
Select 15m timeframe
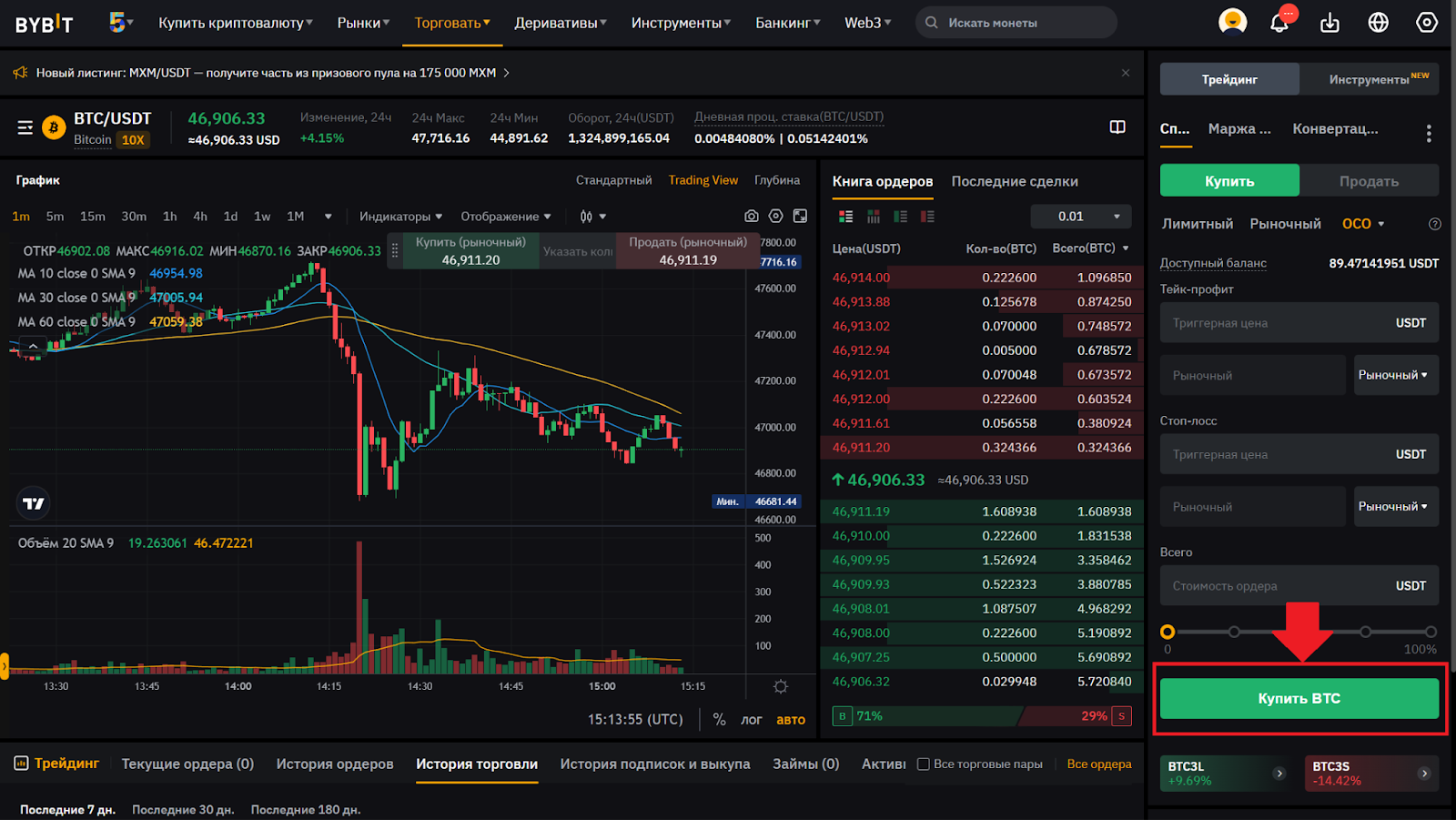click(x=93, y=217)
